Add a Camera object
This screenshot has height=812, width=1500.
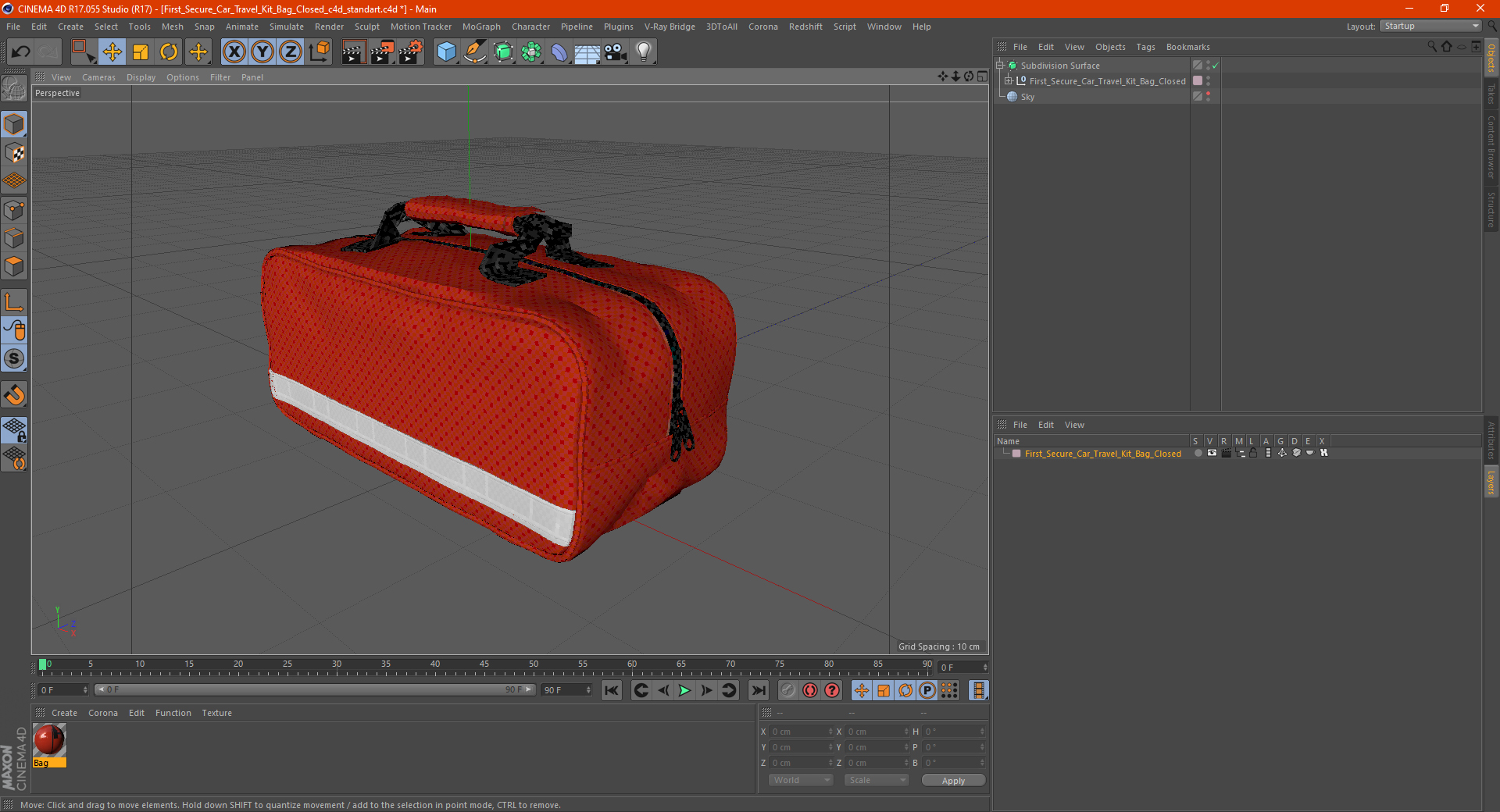pyautogui.click(x=616, y=52)
